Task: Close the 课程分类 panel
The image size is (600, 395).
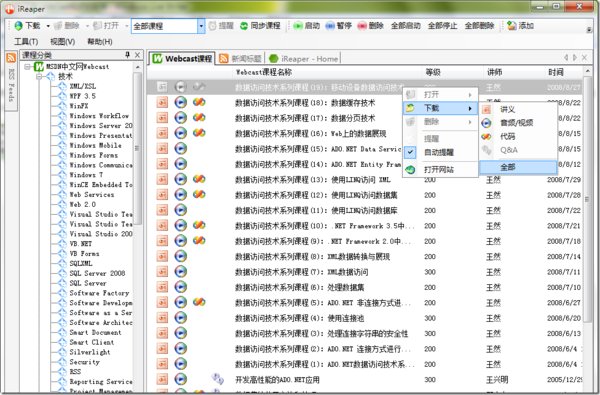Action: tap(137, 55)
